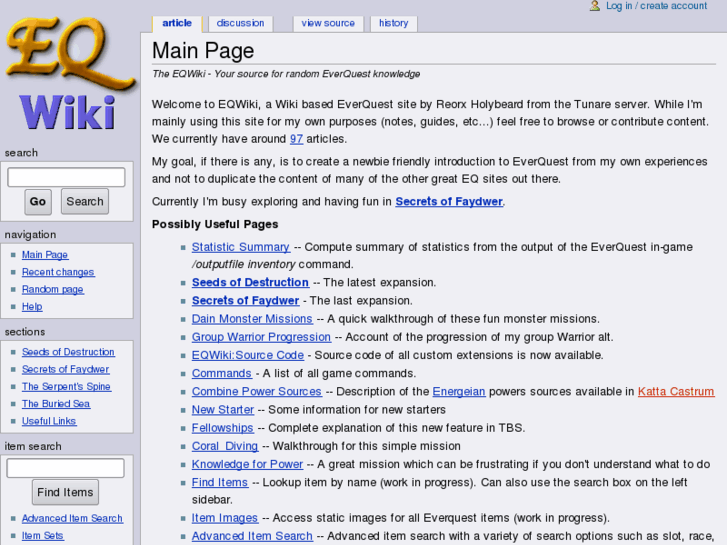Open Recent changes link
This screenshot has width=727, height=545.
click(x=58, y=272)
